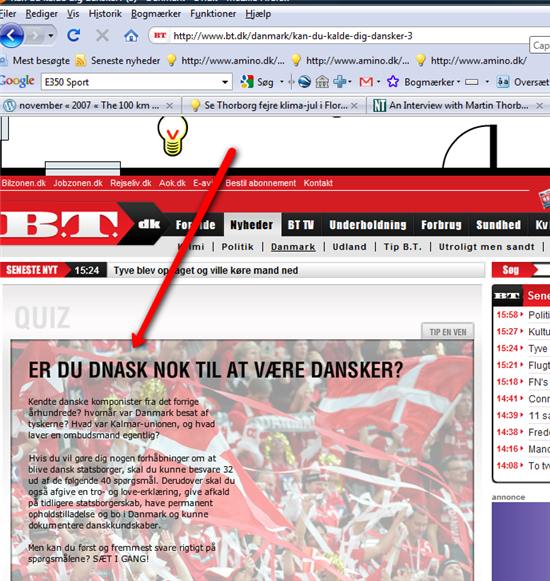The height and width of the screenshot is (581, 550).
Task: Click the light bulb graphic on page
Action: point(172,136)
